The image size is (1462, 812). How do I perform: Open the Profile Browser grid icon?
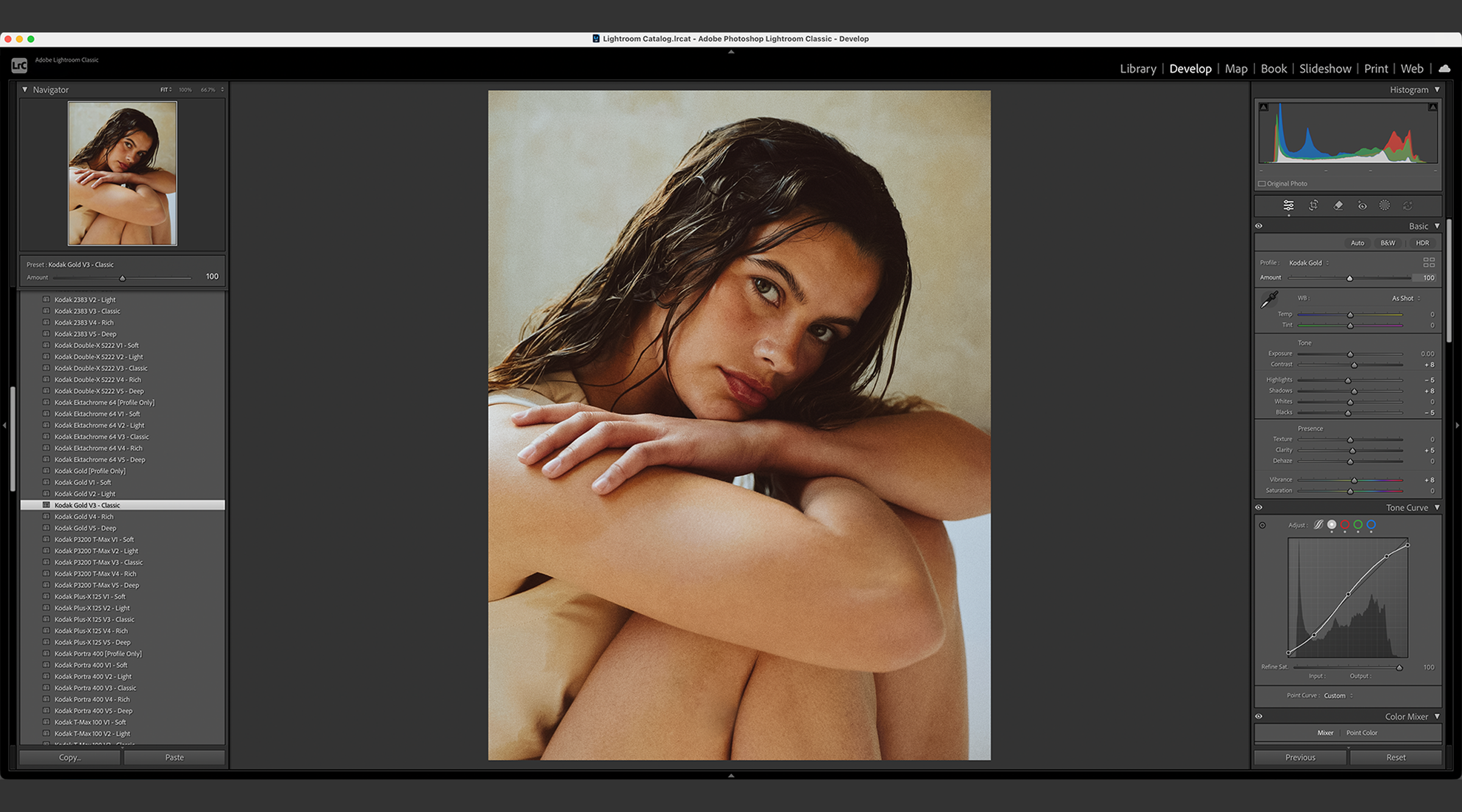pyautogui.click(x=1428, y=263)
